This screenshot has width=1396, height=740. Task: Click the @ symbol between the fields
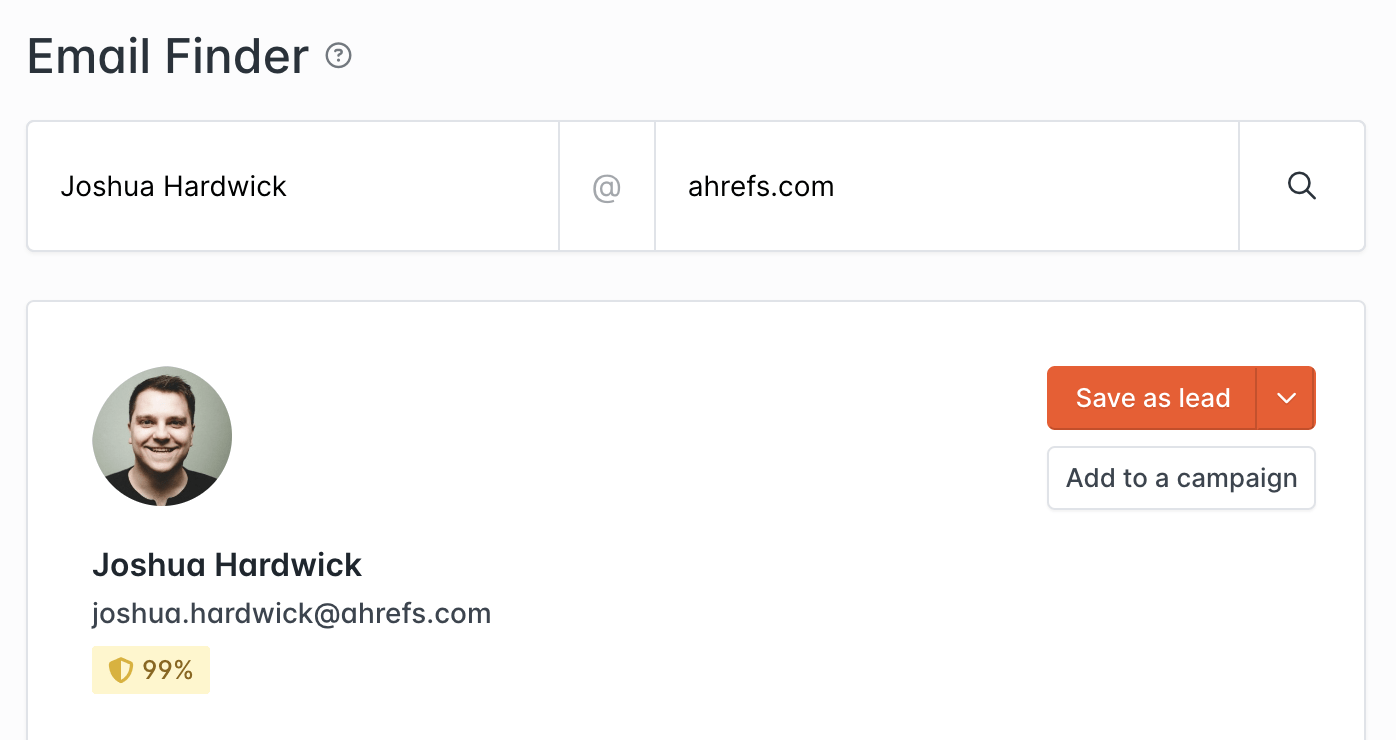(607, 187)
